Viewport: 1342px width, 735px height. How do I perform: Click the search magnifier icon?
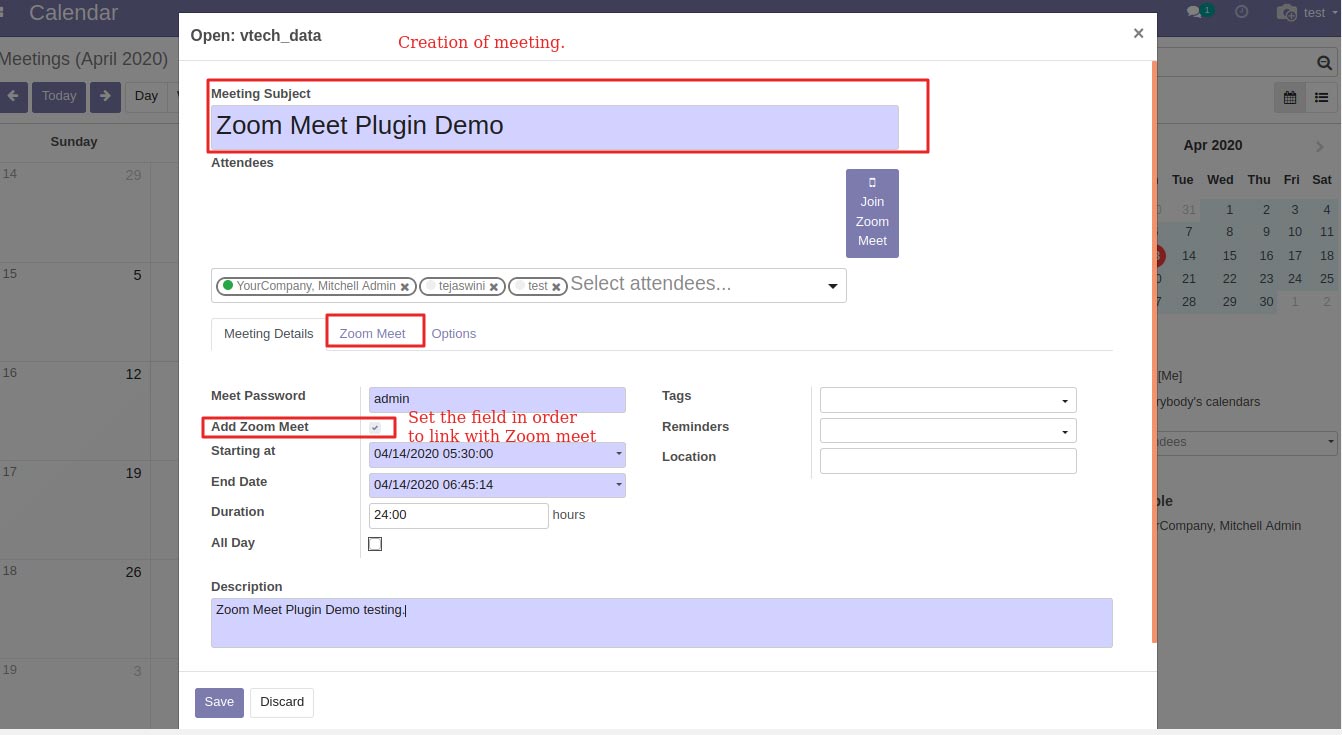click(x=1324, y=63)
